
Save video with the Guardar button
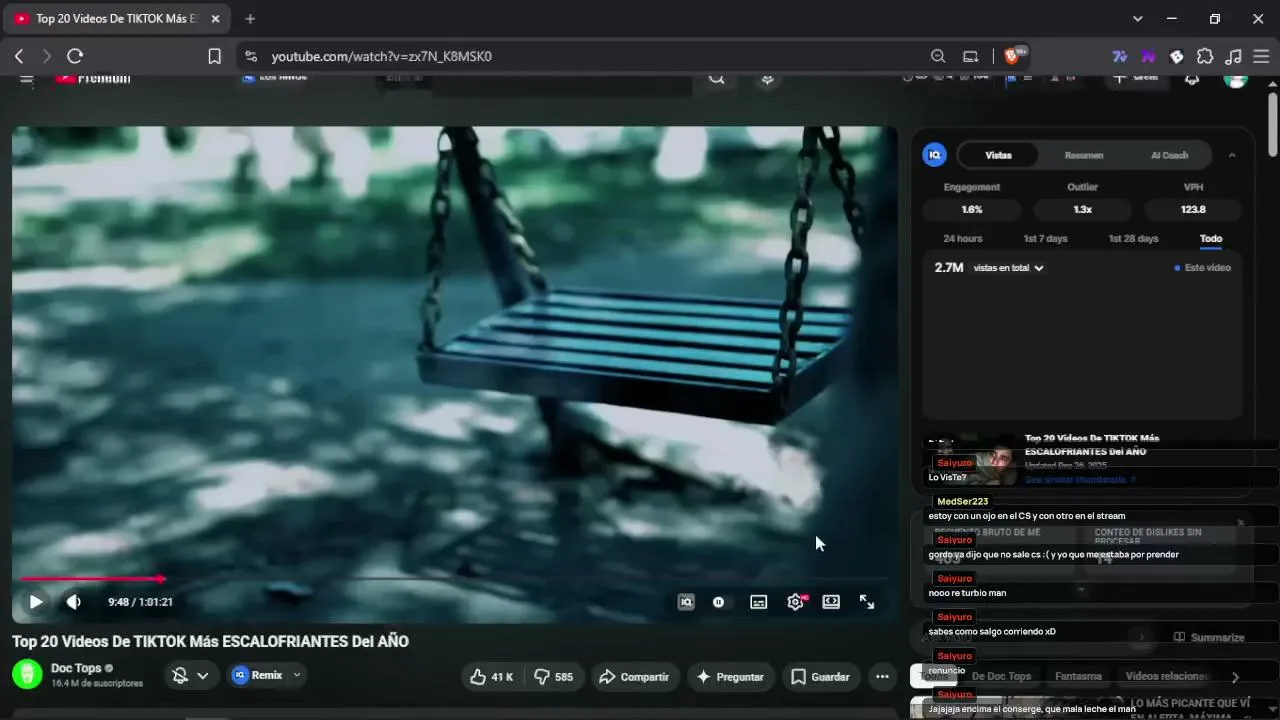pyautogui.click(x=820, y=677)
